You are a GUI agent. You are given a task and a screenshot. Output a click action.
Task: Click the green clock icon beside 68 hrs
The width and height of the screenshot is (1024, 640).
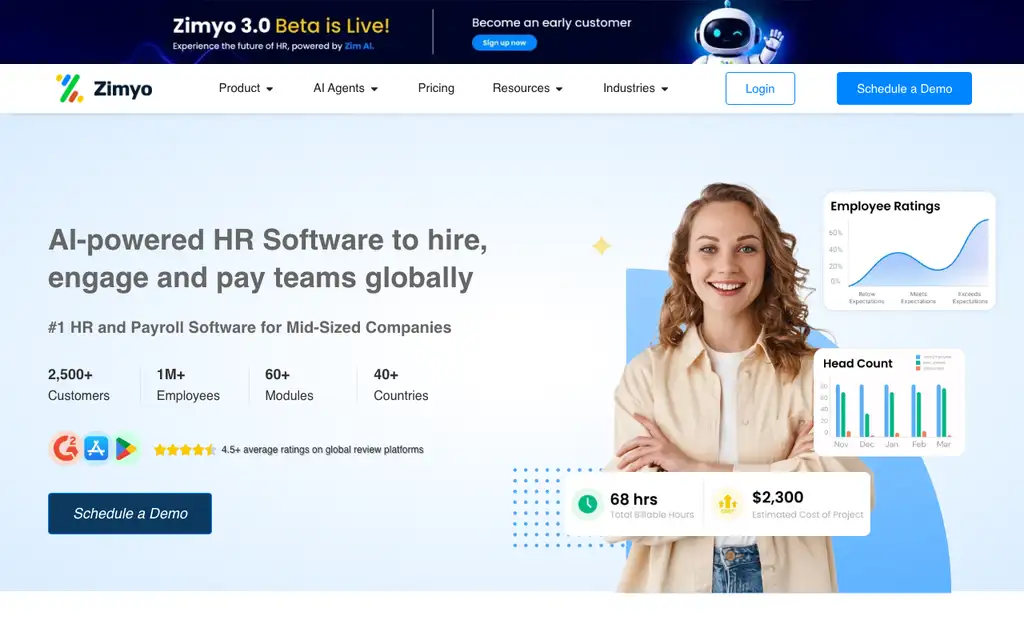[x=587, y=504]
